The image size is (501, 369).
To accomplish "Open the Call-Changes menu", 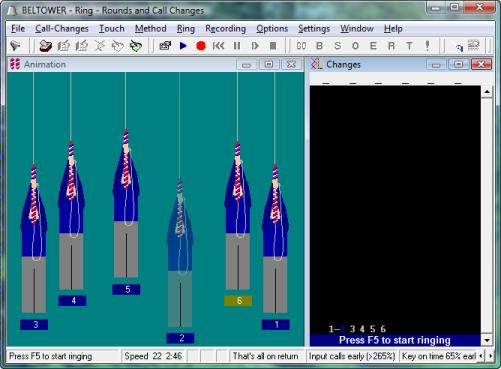I will 62,29.
